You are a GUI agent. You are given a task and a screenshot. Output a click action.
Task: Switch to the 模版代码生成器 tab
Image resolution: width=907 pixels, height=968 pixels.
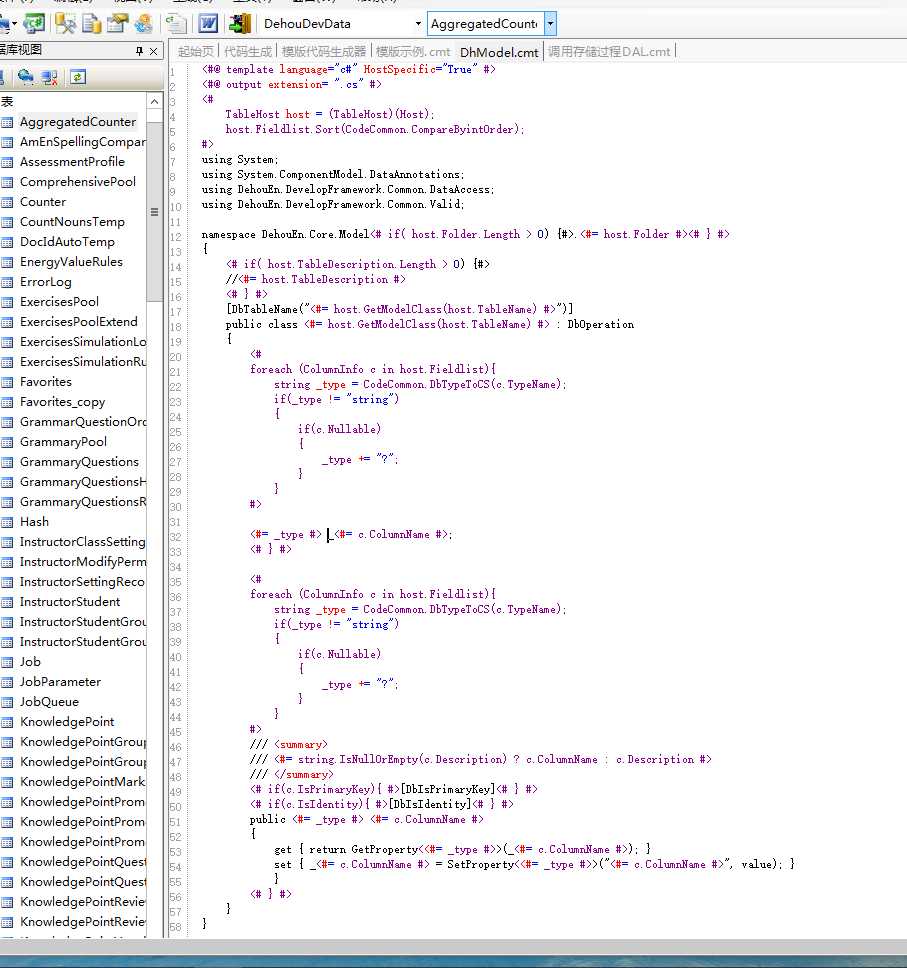(324, 52)
